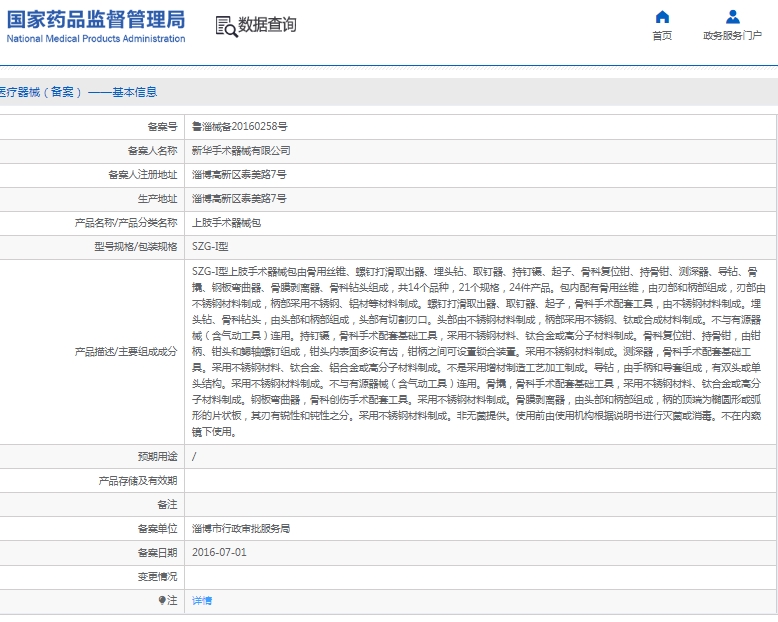Click the National Medical Products Administration subtitle

point(96,39)
